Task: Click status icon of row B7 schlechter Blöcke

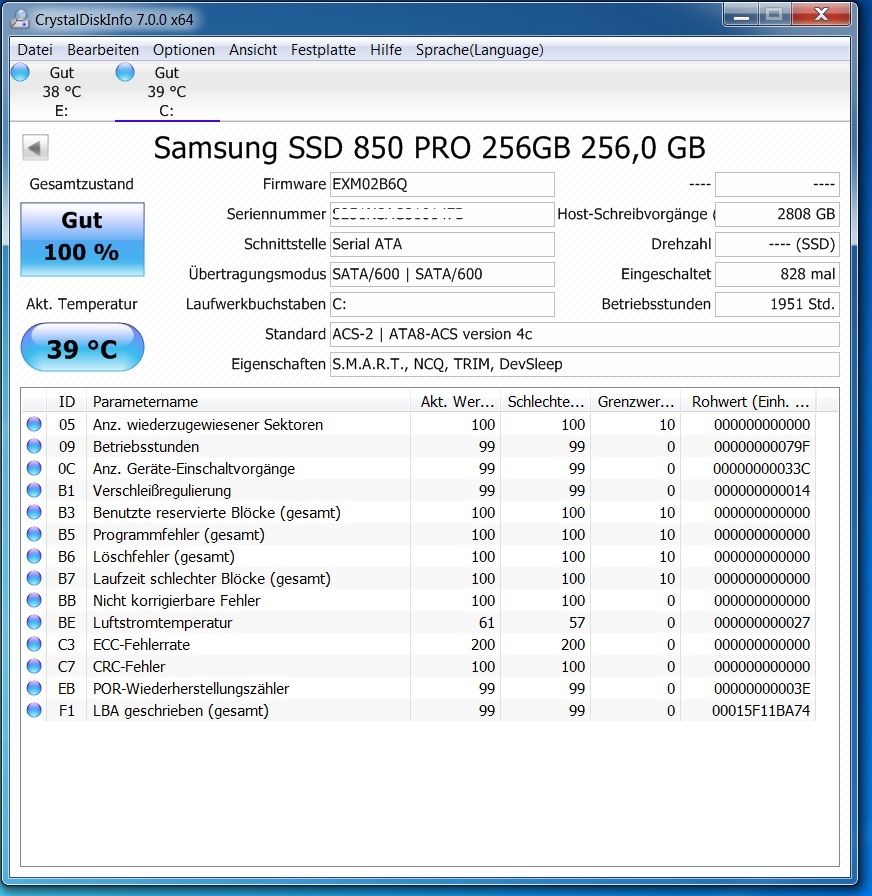Action: tap(34, 578)
